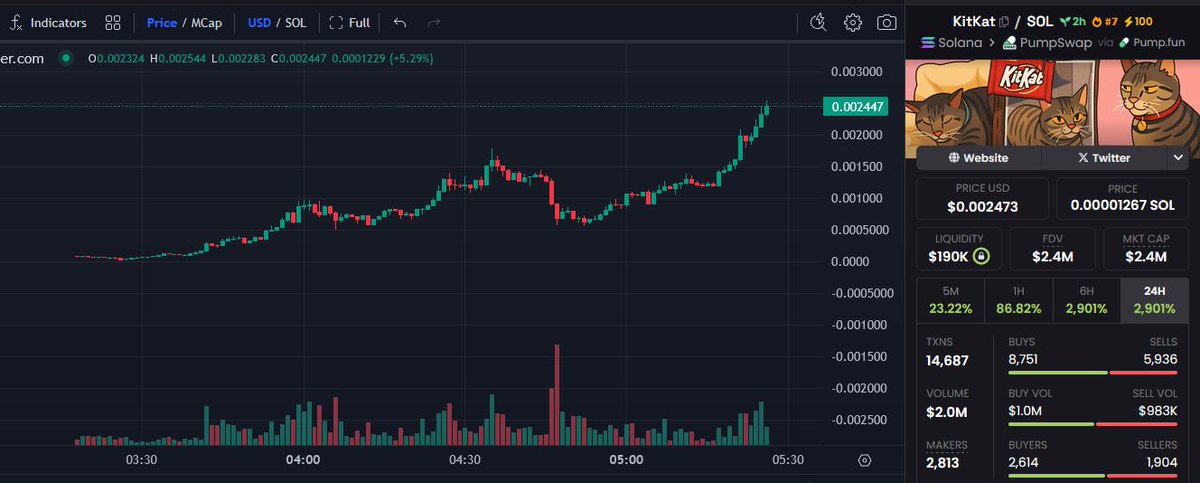
Task: Click the current price label 0.002447
Action: point(855,106)
